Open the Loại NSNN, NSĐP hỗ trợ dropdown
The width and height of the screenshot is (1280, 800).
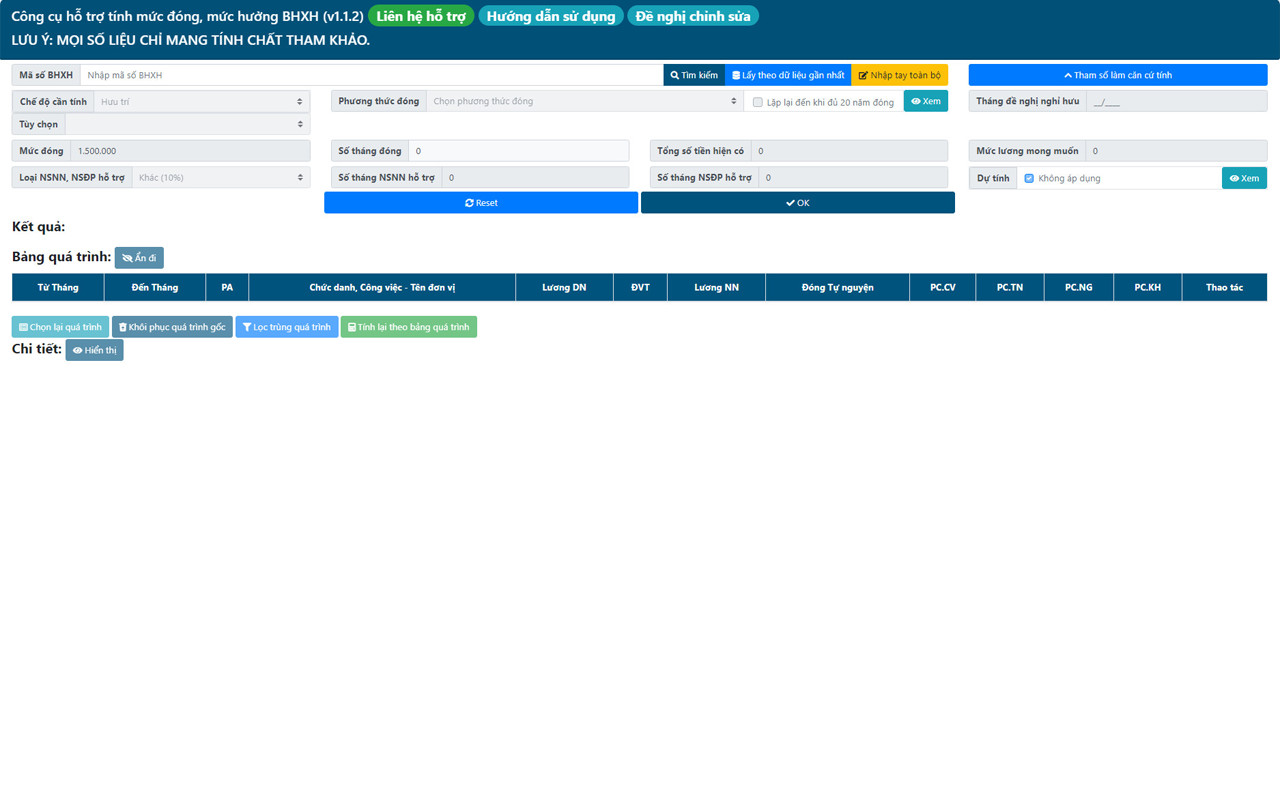click(221, 177)
